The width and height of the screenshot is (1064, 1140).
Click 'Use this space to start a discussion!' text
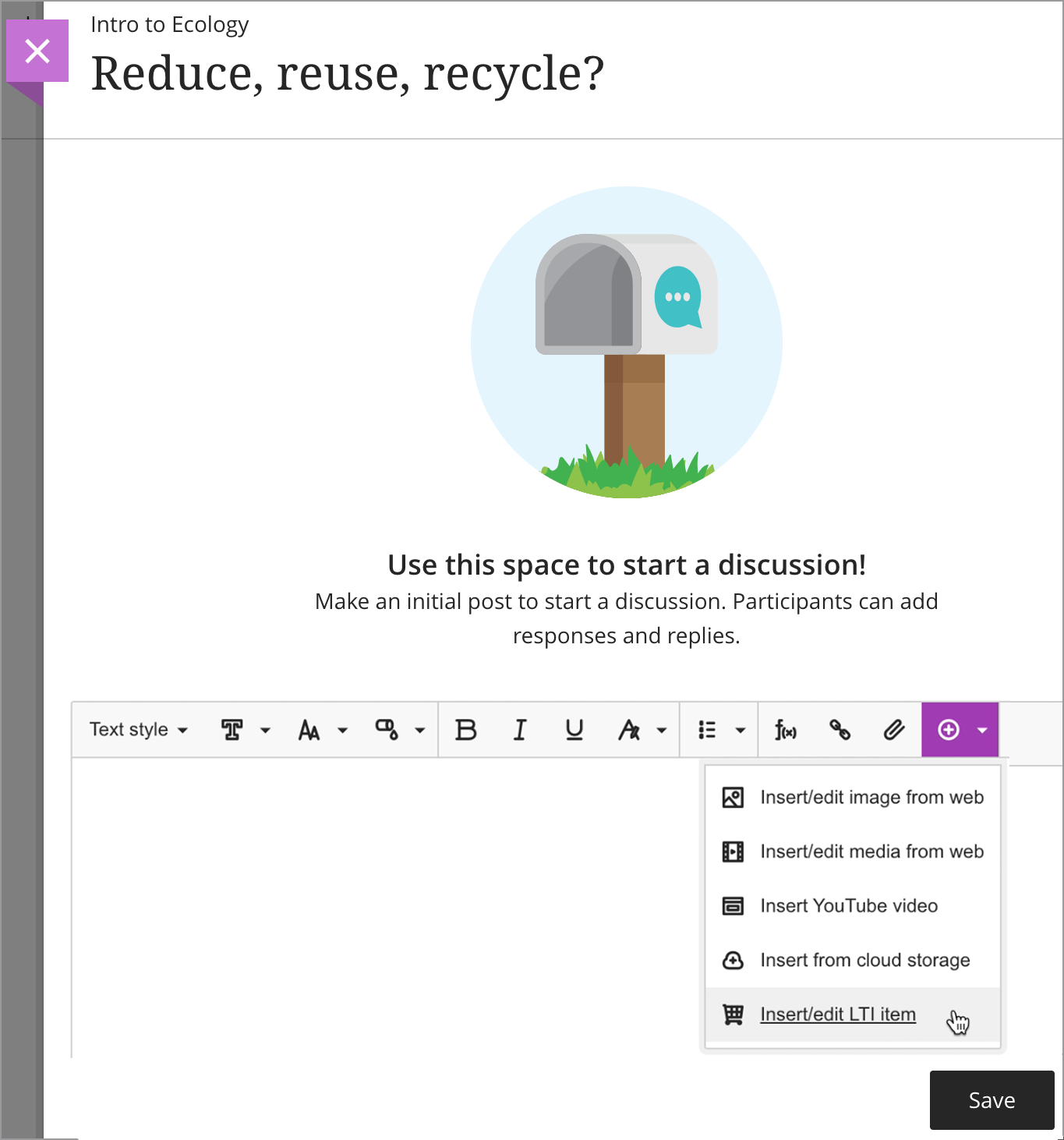(627, 565)
